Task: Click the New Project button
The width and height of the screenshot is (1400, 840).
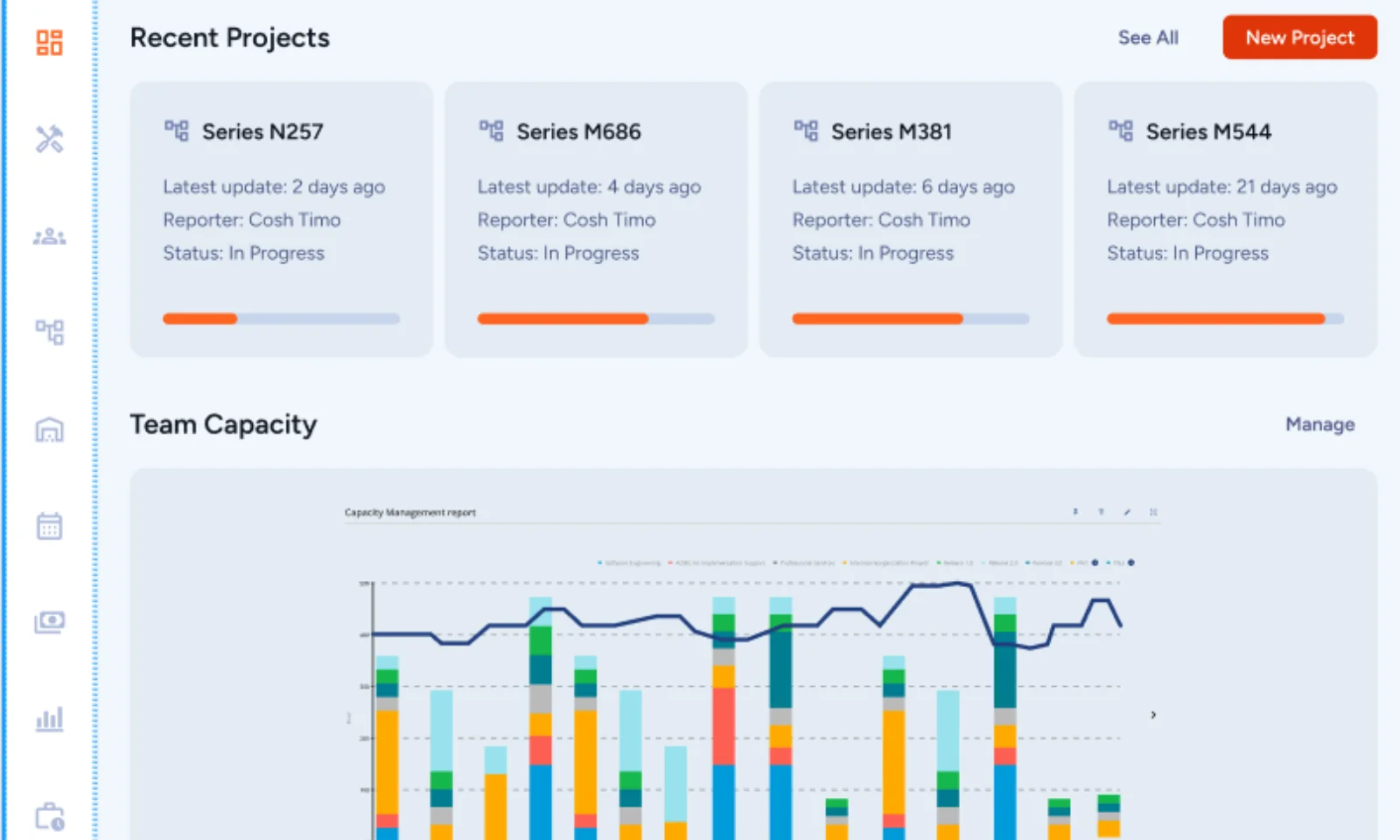Action: tap(1299, 38)
